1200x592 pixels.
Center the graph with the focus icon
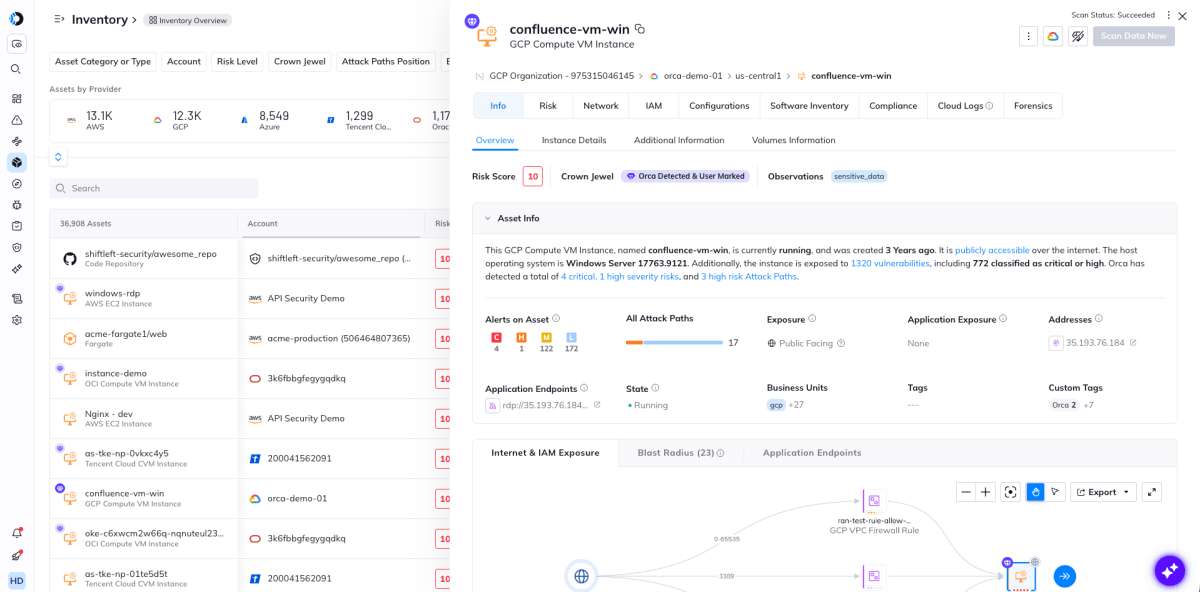click(1010, 492)
